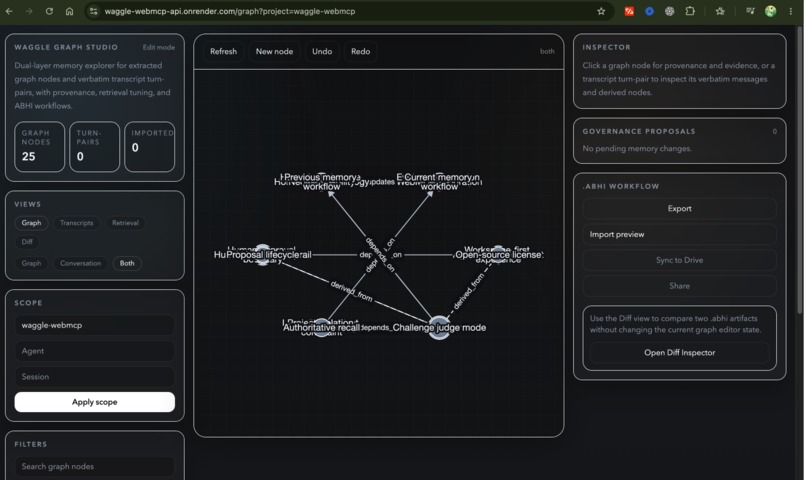Open browser extensions puzzle icon
Viewport: 806px width, 480px height.
tap(690, 11)
